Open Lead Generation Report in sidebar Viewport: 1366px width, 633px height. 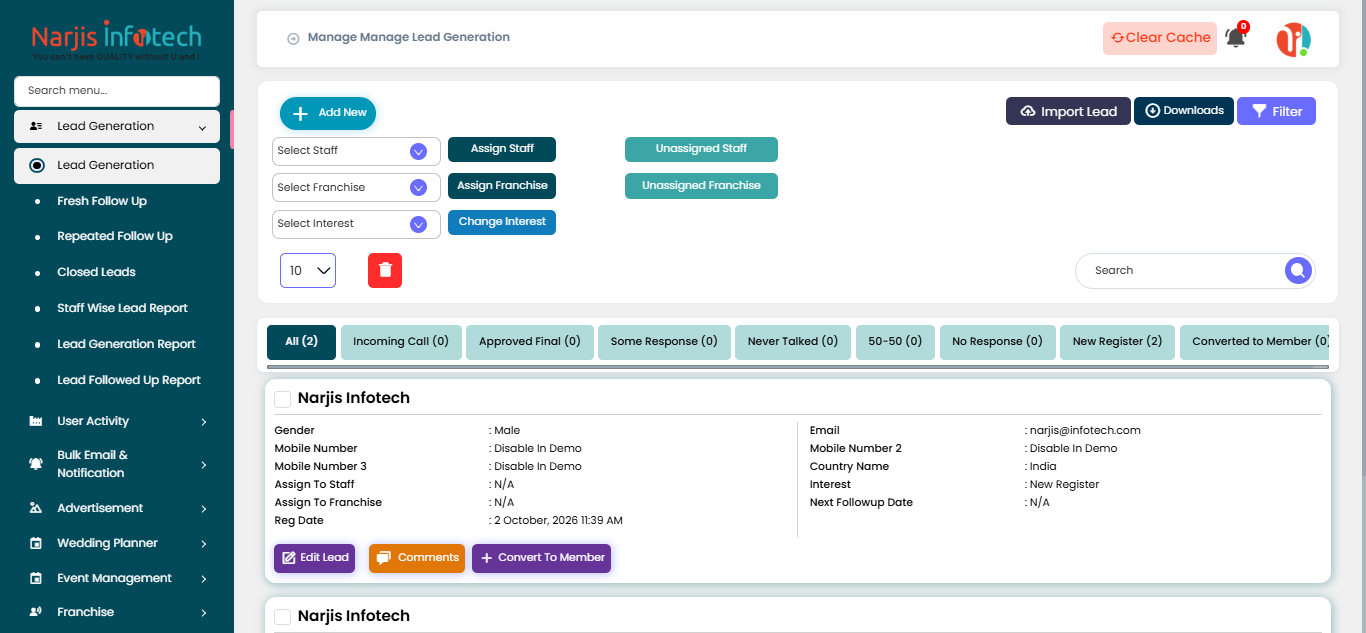[x=126, y=344]
